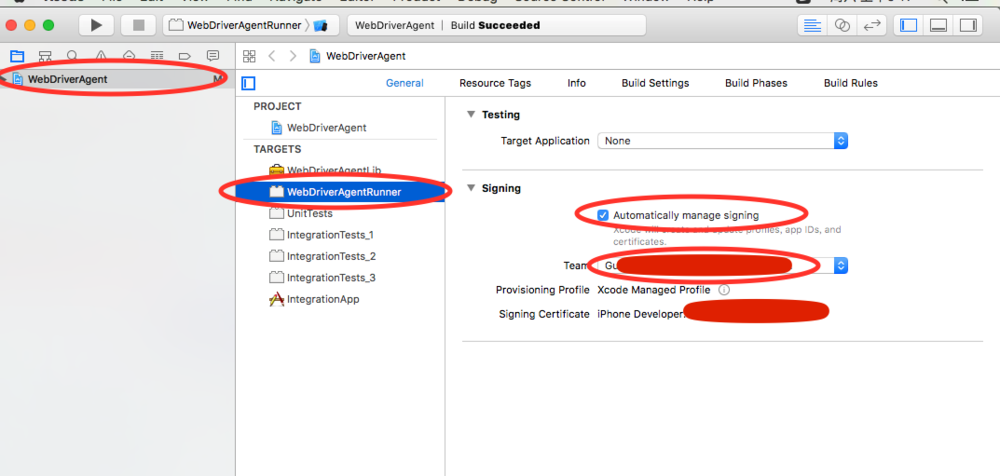Stop the running task
Viewport: 1000px width, 476px height.
[138, 26]
